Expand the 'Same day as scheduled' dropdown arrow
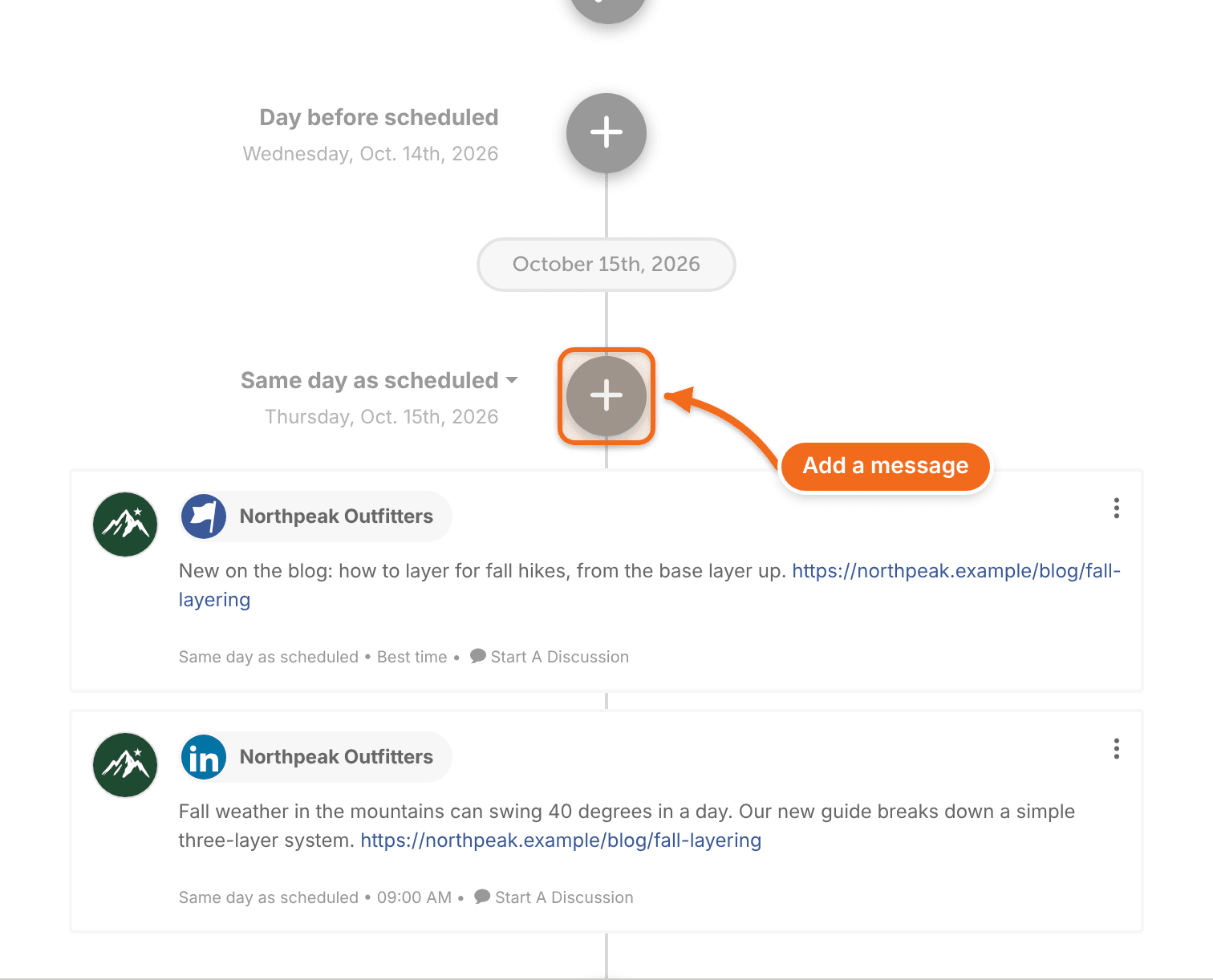This screenshot has width=1213, height=980. (512, 380)
